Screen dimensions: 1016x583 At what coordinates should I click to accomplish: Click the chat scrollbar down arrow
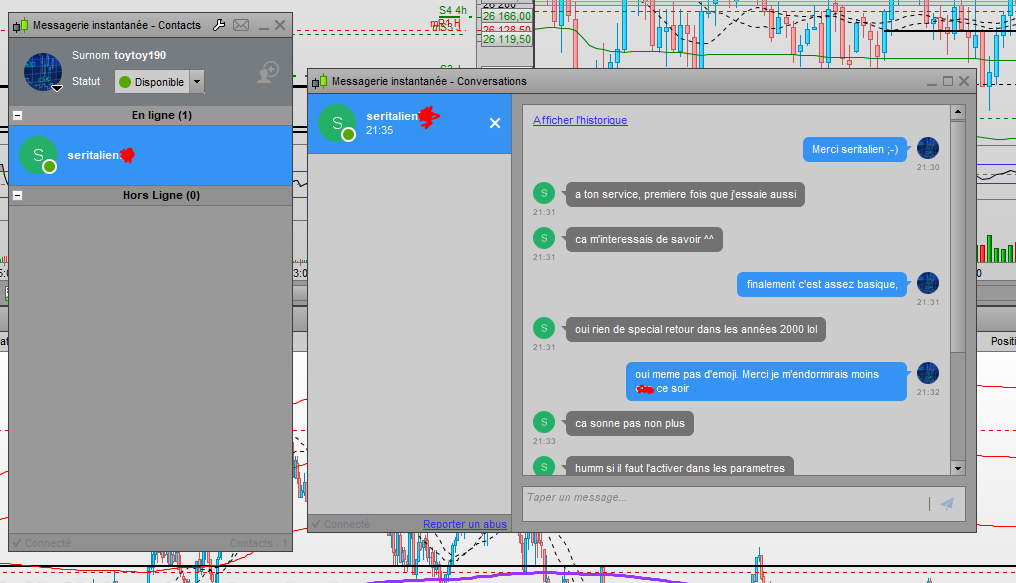(x=957, y=467)
